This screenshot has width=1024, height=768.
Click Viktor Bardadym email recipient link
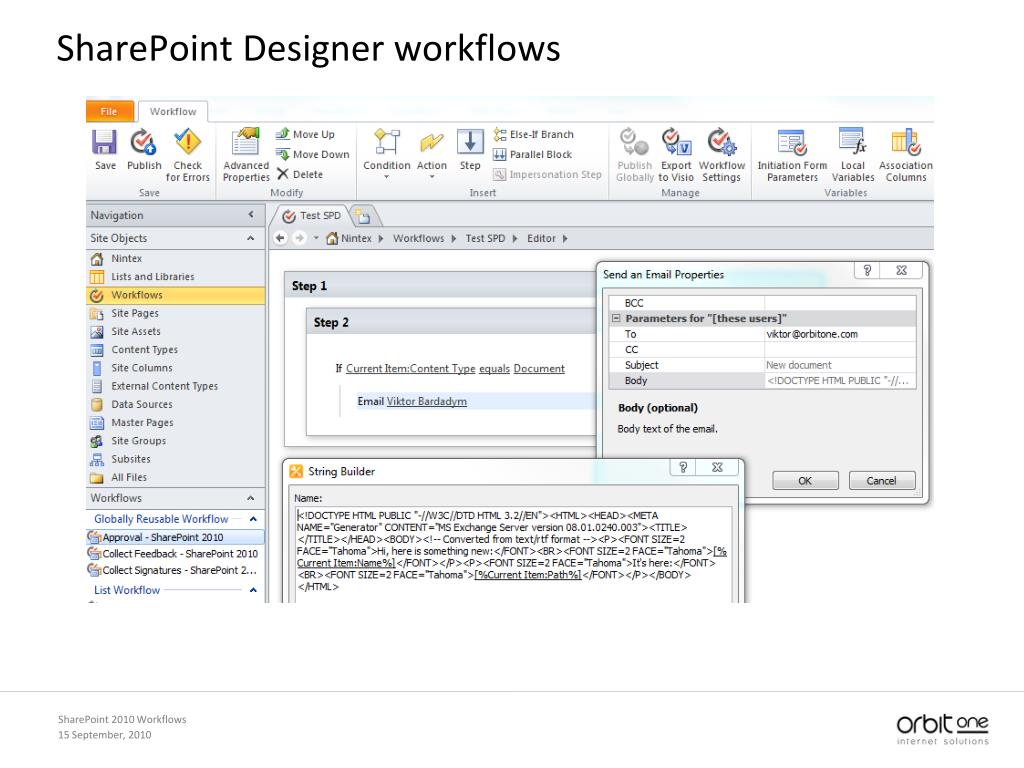(x=426, y=401)
